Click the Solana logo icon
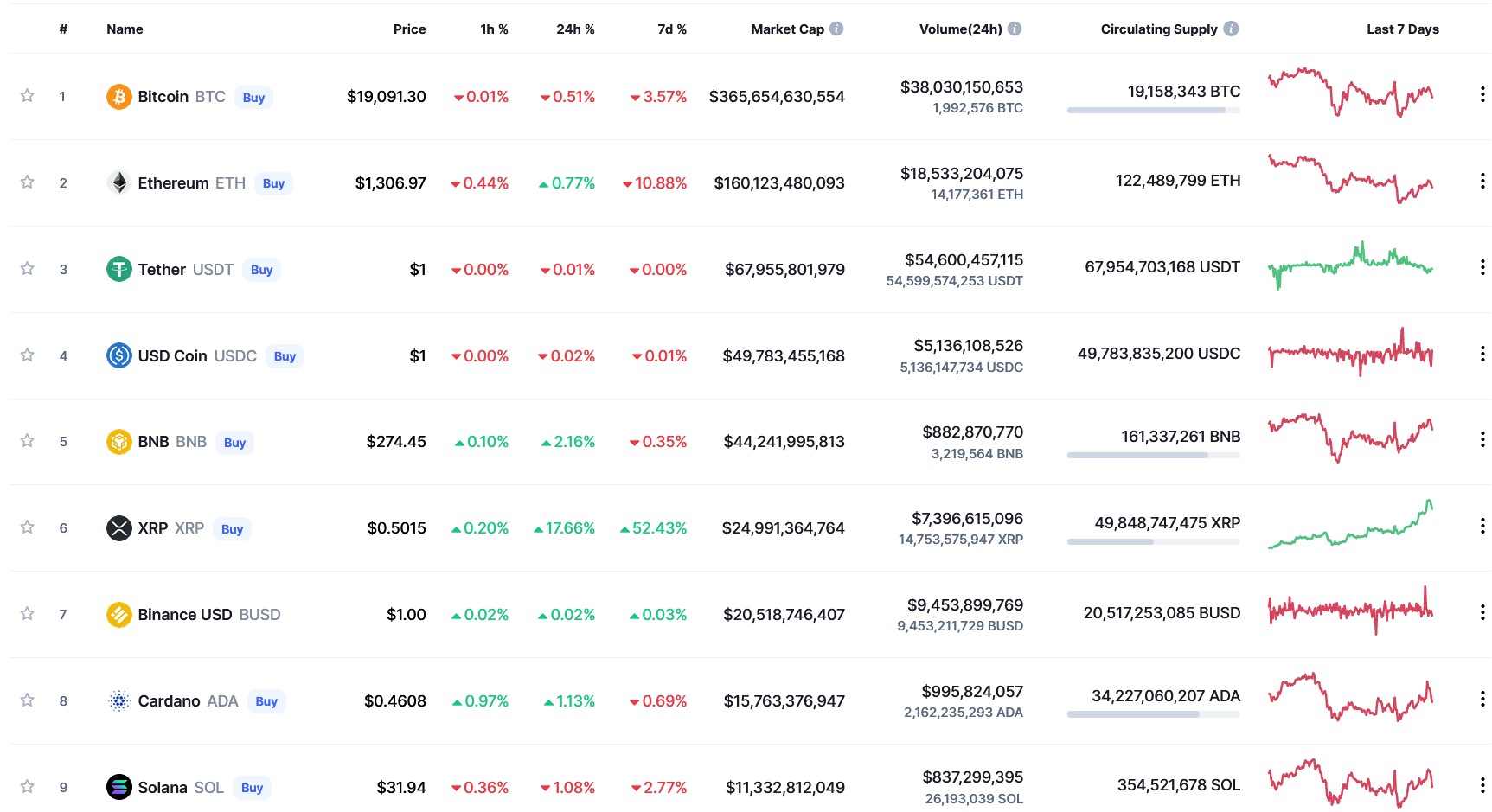This screenshot has height=812, width=1492. (118, 787)
